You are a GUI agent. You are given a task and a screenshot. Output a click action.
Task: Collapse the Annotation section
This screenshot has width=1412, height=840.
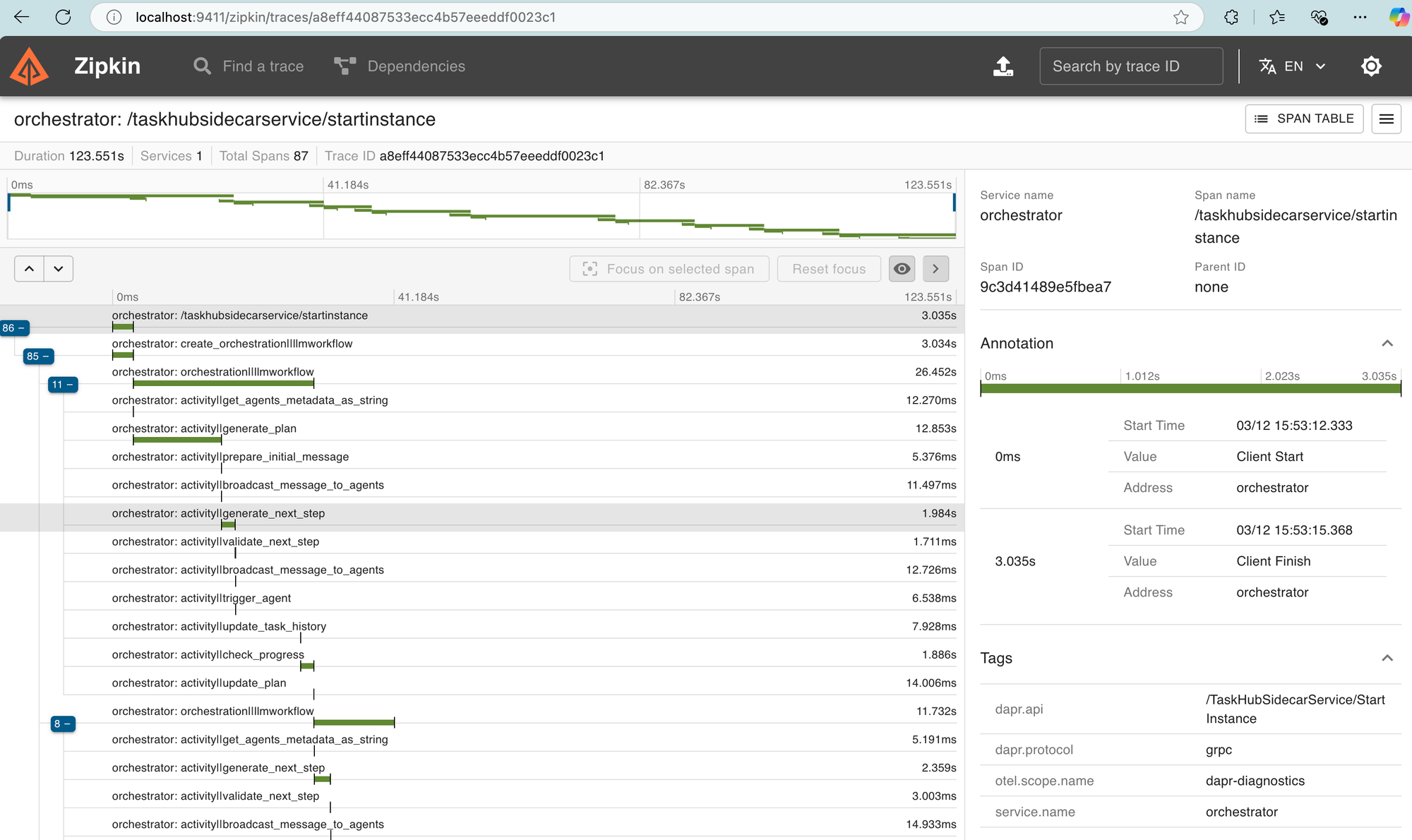pyautogui.click(x=1387, y=344)
